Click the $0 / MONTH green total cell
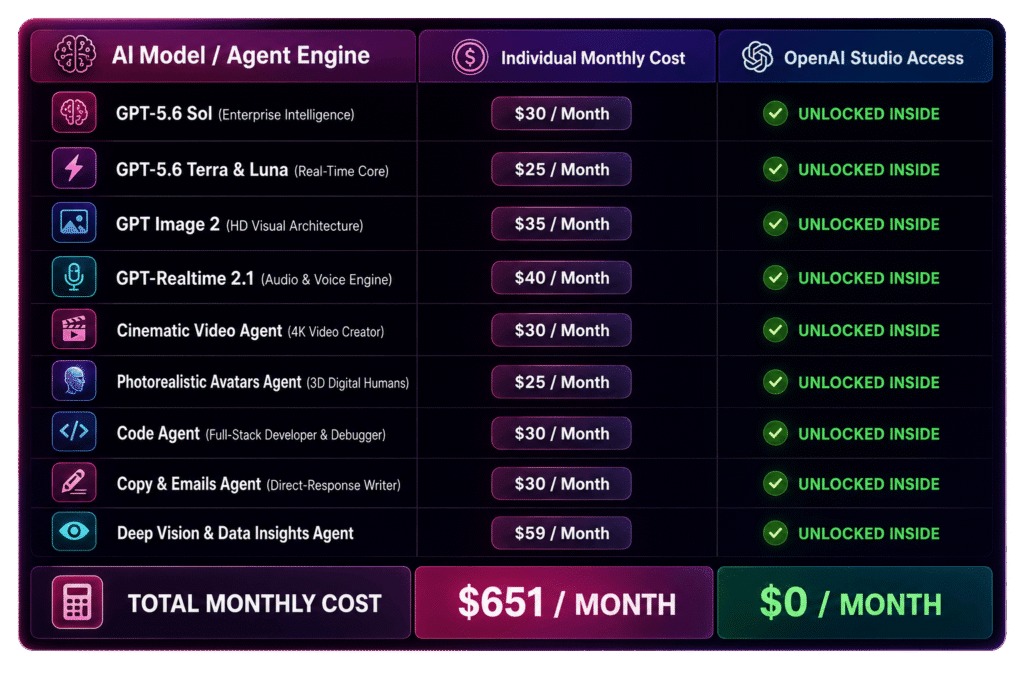The height and width of the screenshot is (683, 1024). [x=855, y=602]
